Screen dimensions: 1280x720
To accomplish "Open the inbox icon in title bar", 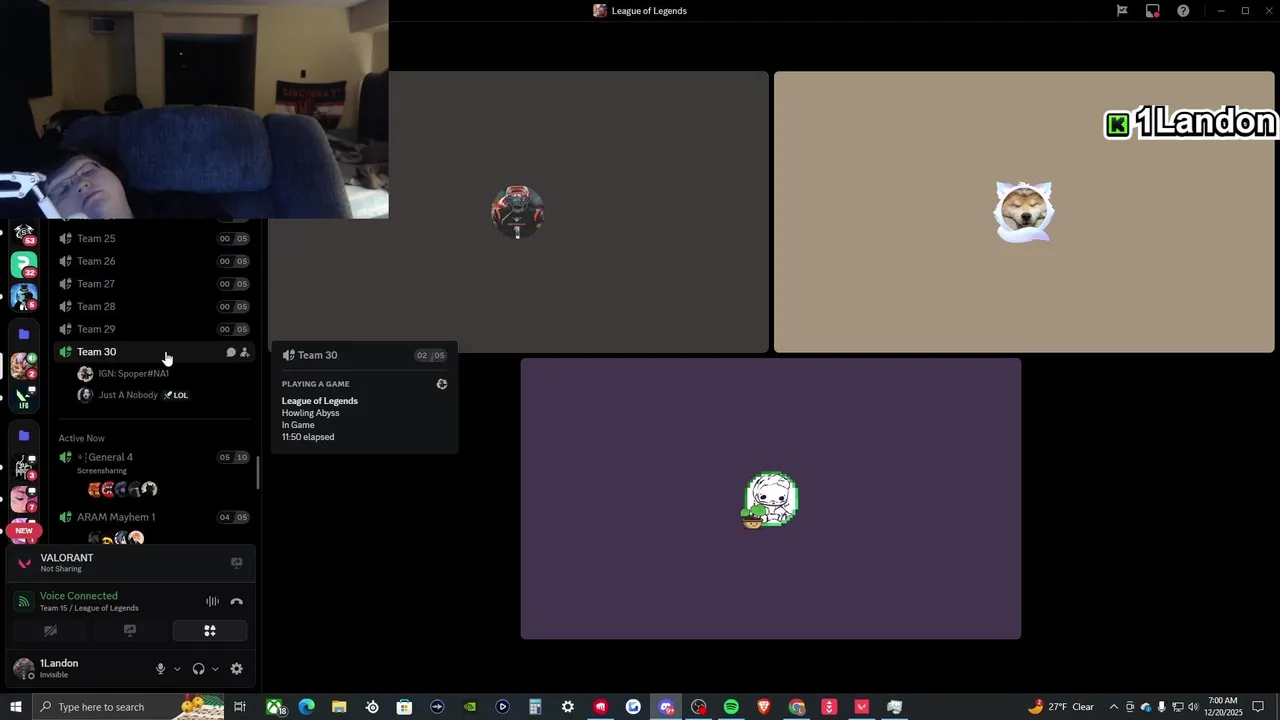I will pos(1153,11).
